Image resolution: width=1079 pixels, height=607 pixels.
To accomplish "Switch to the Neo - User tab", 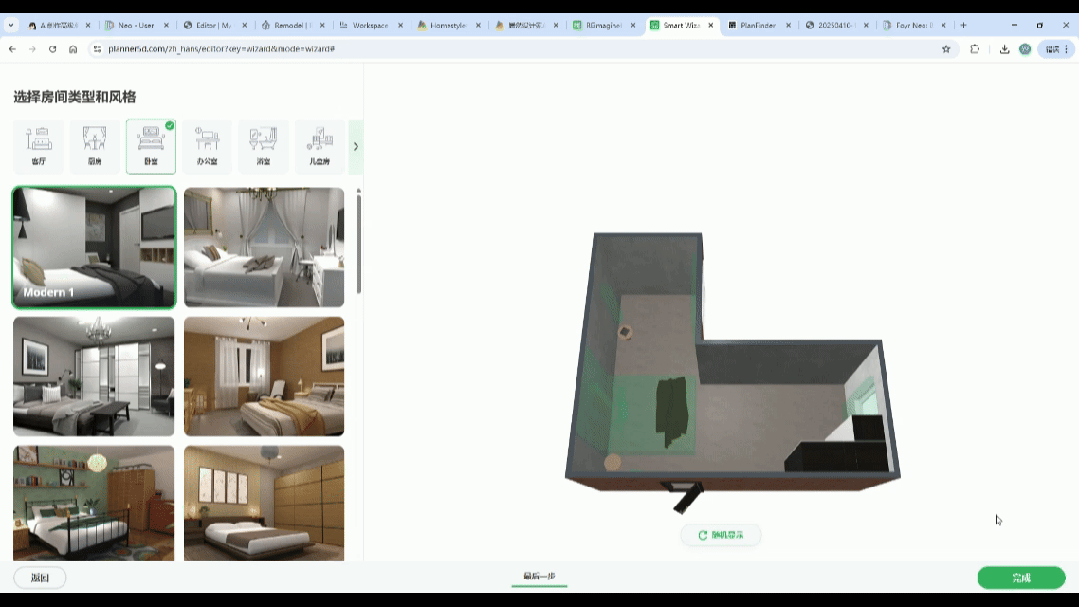I will coord(136,25).
